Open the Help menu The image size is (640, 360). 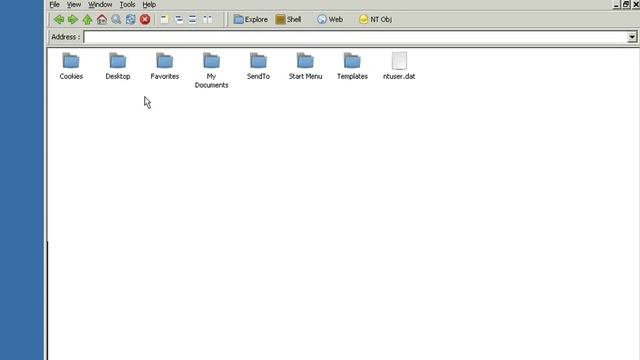tap(149, 4)
